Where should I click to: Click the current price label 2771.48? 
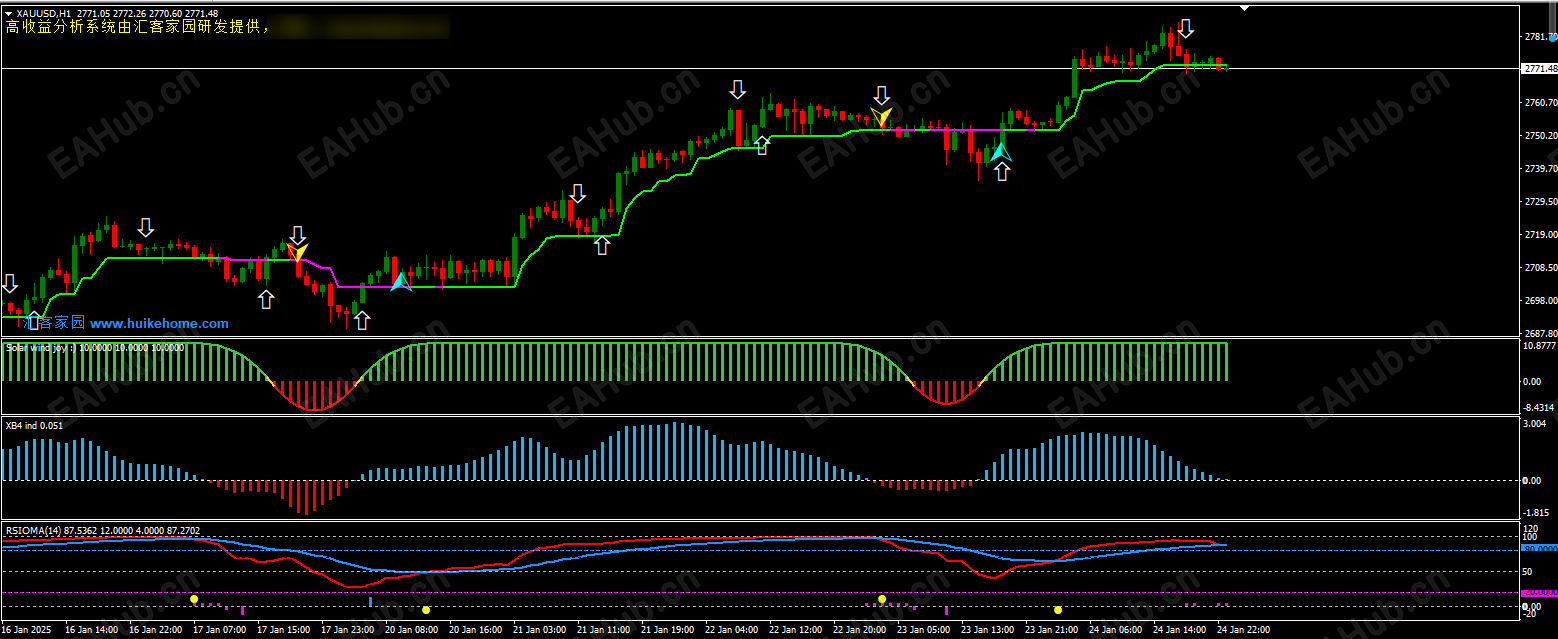coord(1539,69)
